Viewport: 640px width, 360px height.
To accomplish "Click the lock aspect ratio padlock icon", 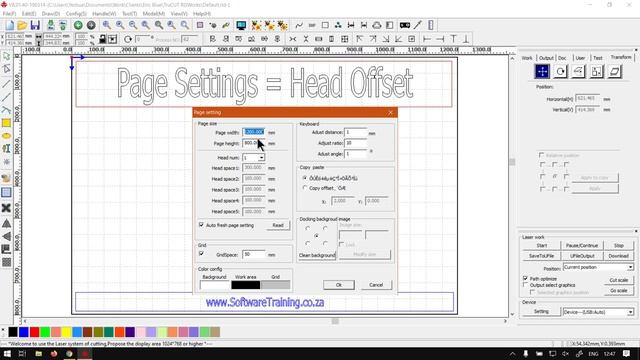I will click(x=102, y=39).
